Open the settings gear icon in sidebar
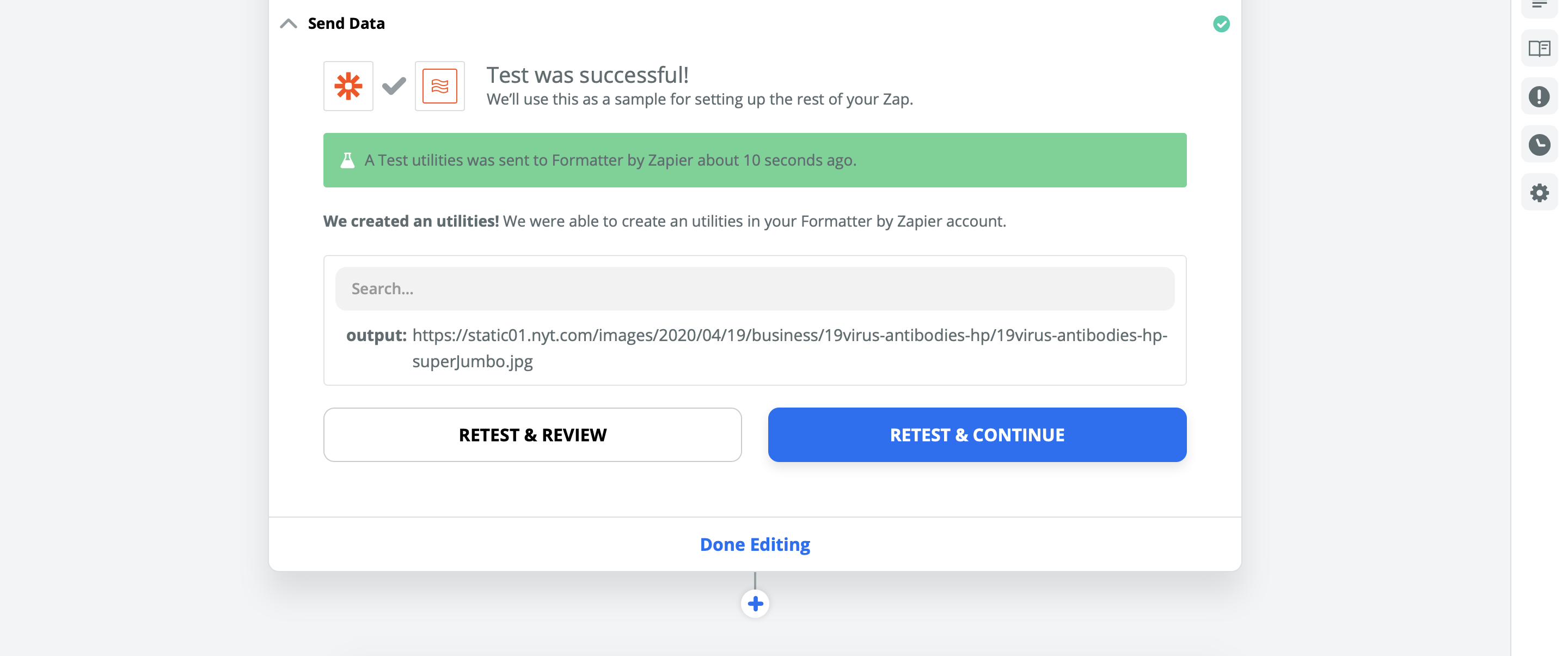This screenshot has width=1568, height=656. (x=1539, y=193)
